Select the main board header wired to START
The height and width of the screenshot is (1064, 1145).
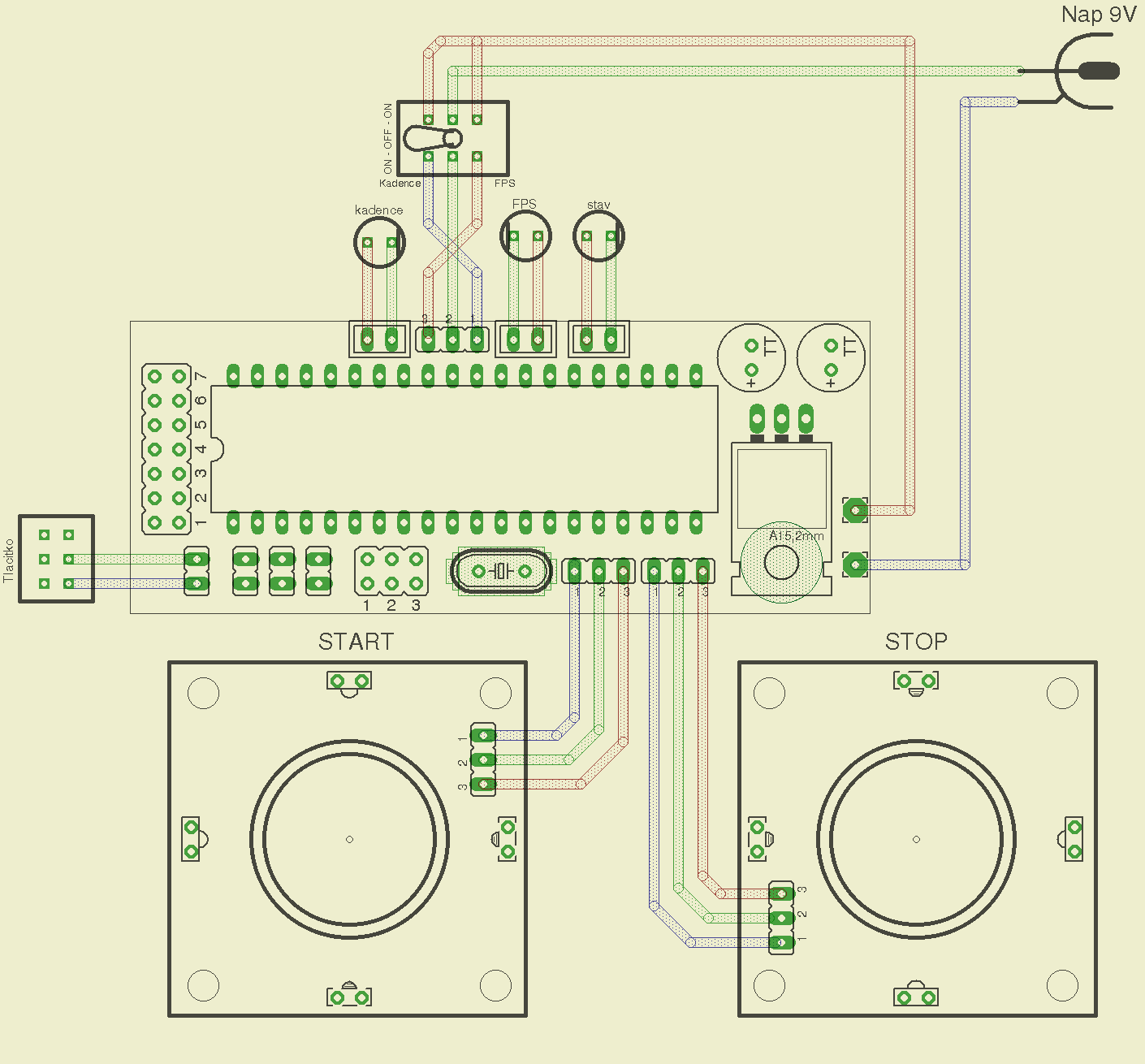click(598, 571)
